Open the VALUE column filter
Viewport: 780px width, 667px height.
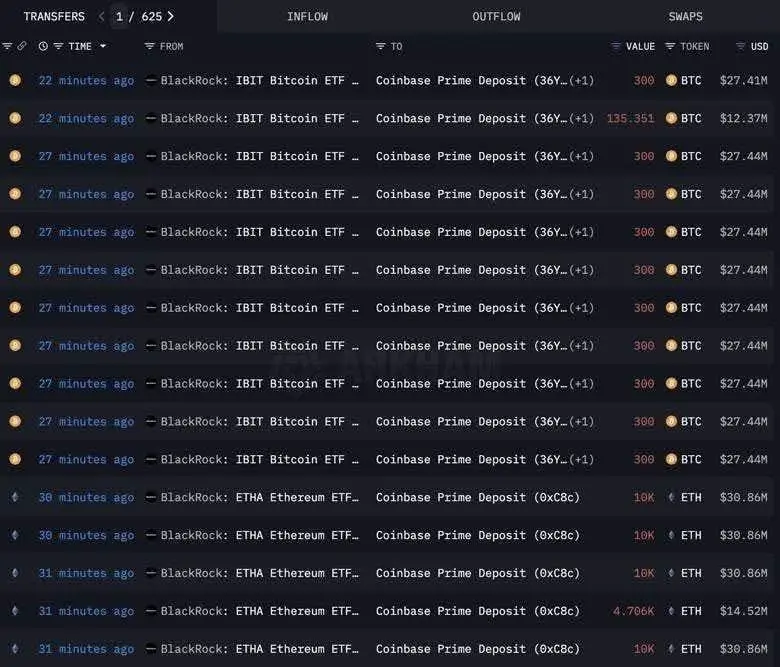click(x=616, y=46)
